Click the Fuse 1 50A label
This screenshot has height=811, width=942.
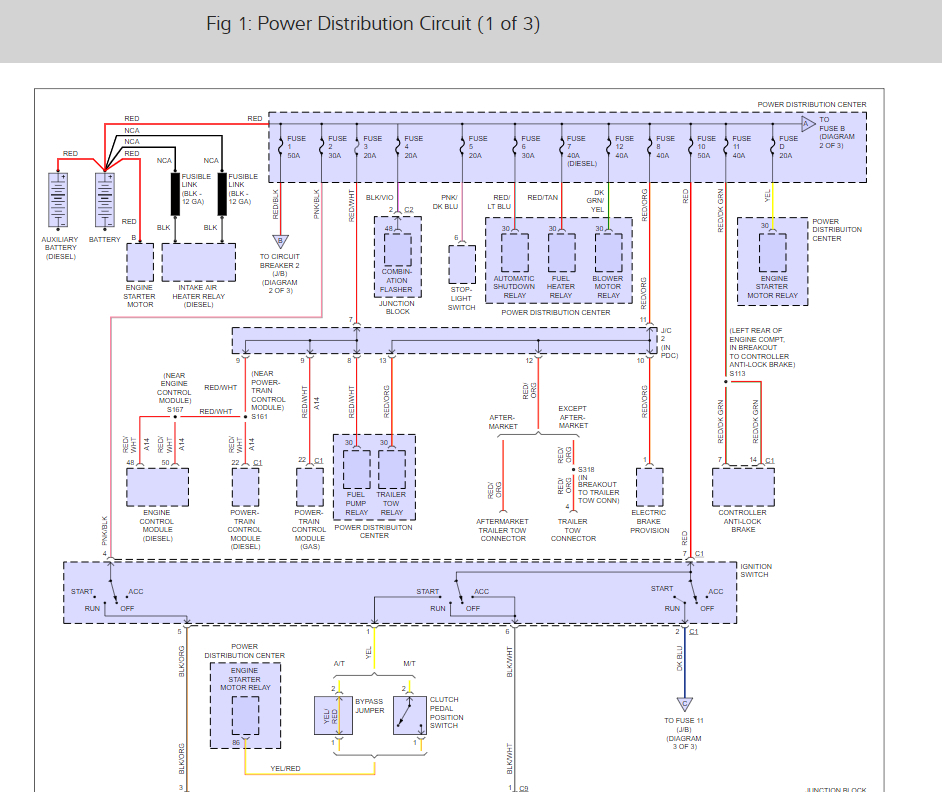[x=296, y=147]
